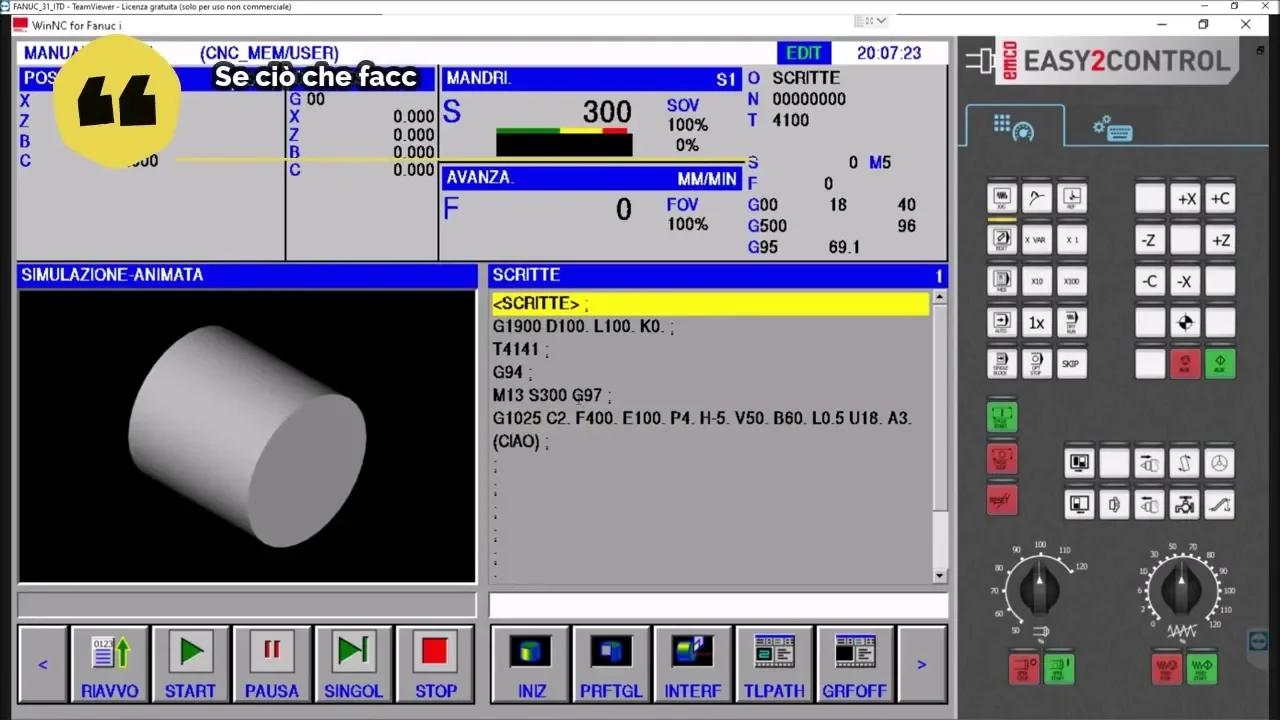
Task: Toggle SINGLE BLOCK key
Action: (1001, 363)
